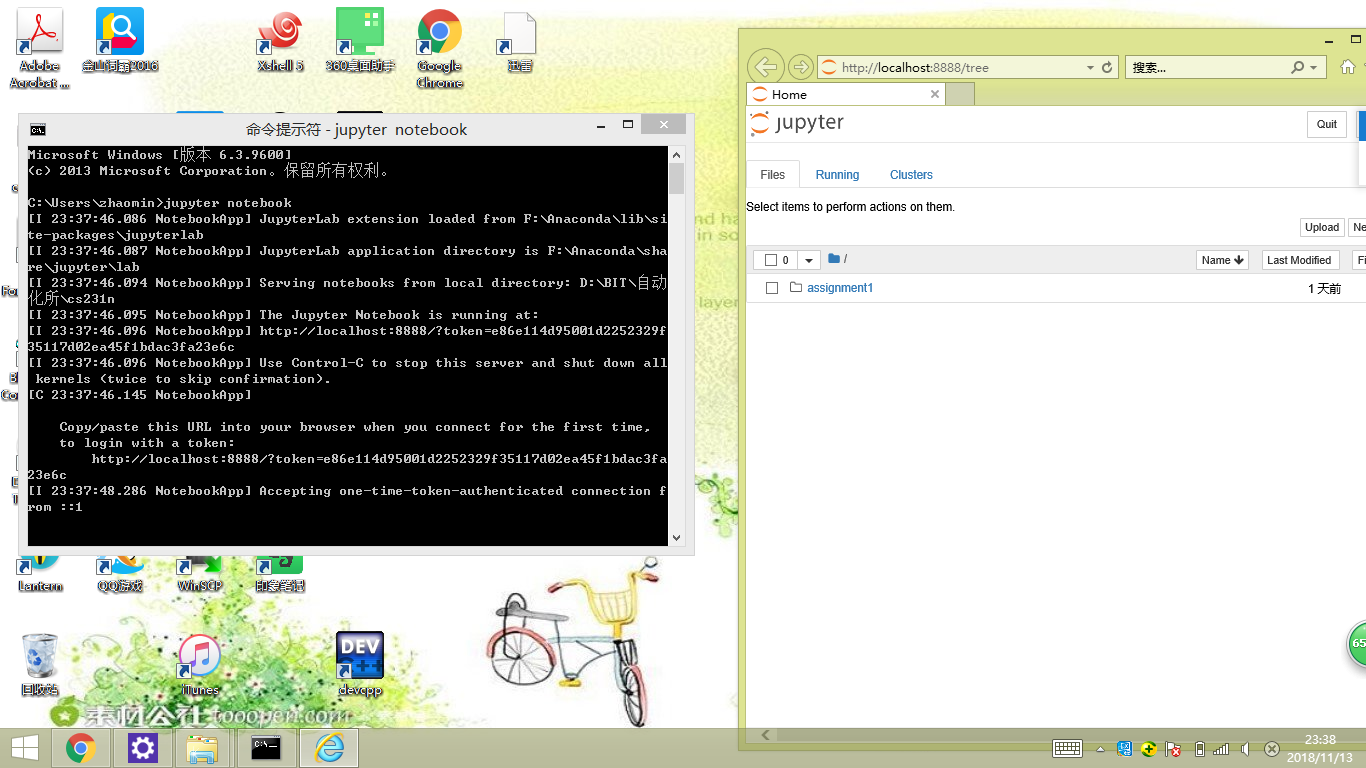Launch the Google Chrome desktop shortcut
Screen dimensions: 1366x768
pyautogui.click(x=440, y=48)
